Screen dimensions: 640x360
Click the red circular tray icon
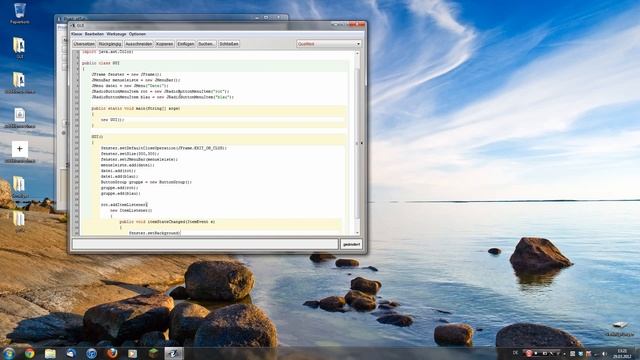point(529,353)
